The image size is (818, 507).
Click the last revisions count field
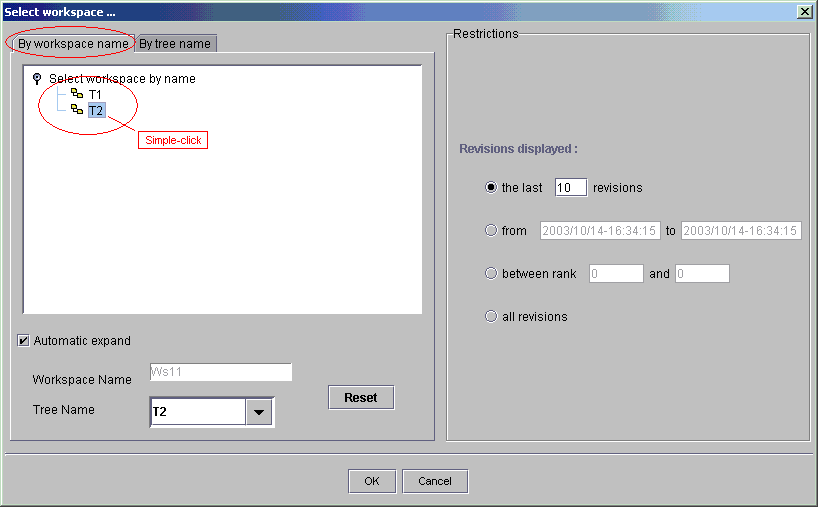pos(571,187)
